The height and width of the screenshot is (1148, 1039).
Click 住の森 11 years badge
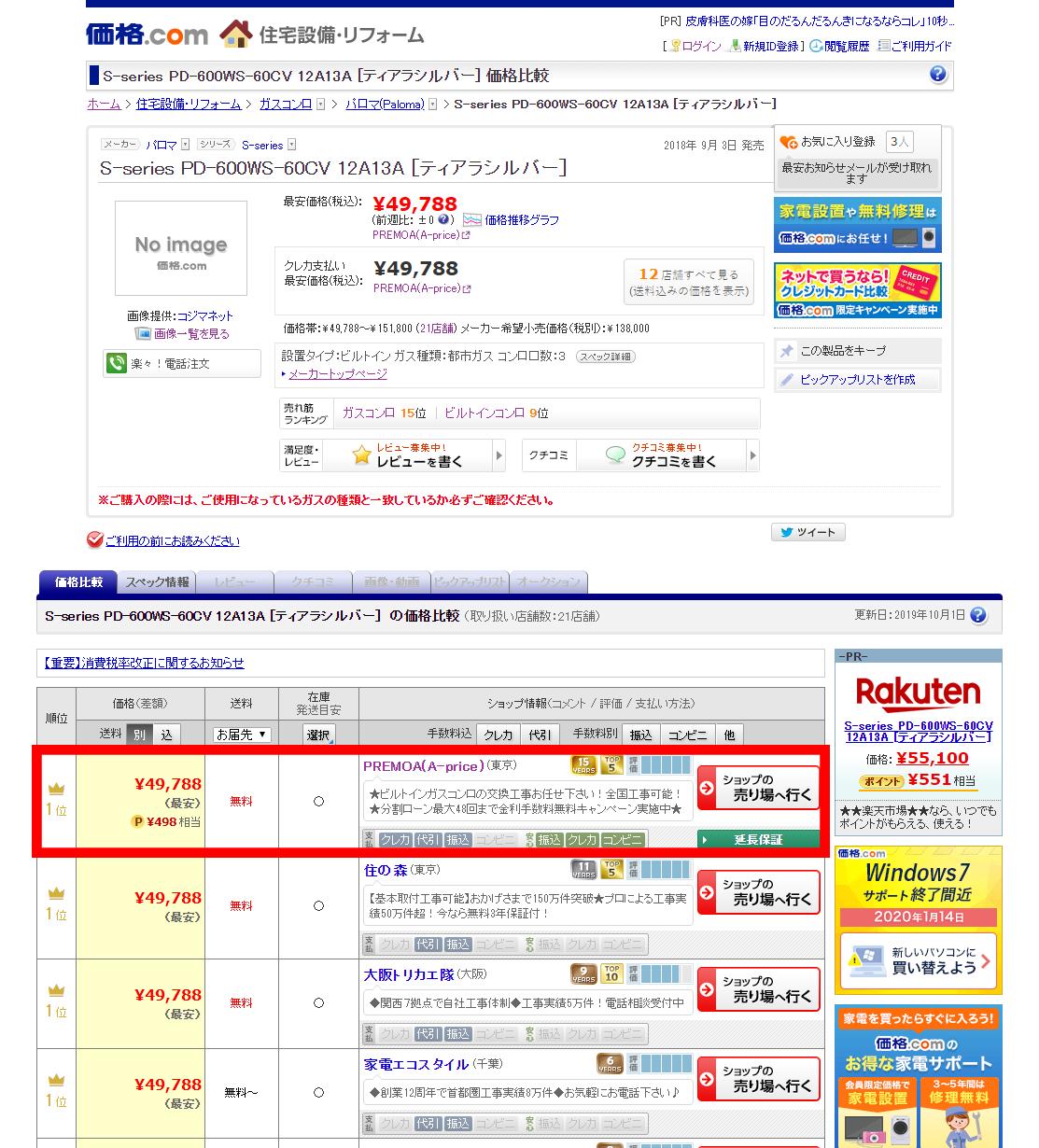583,870
